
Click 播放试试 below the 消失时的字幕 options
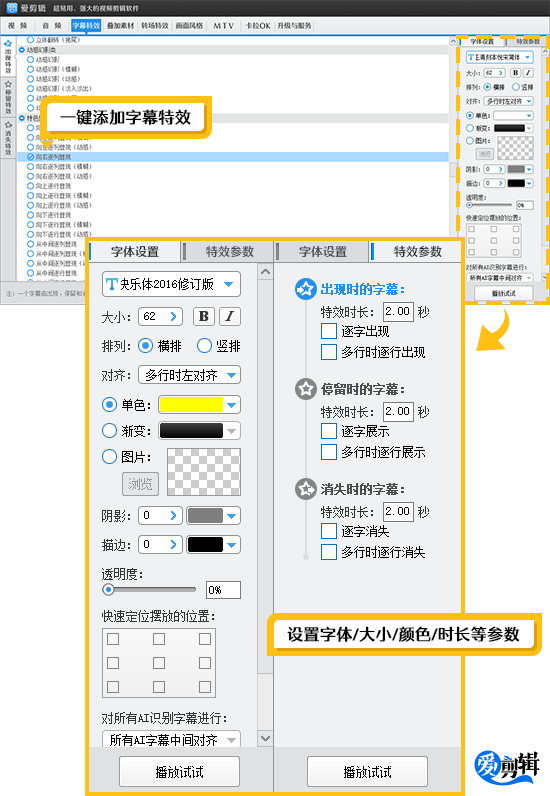[x=367, y=772]
